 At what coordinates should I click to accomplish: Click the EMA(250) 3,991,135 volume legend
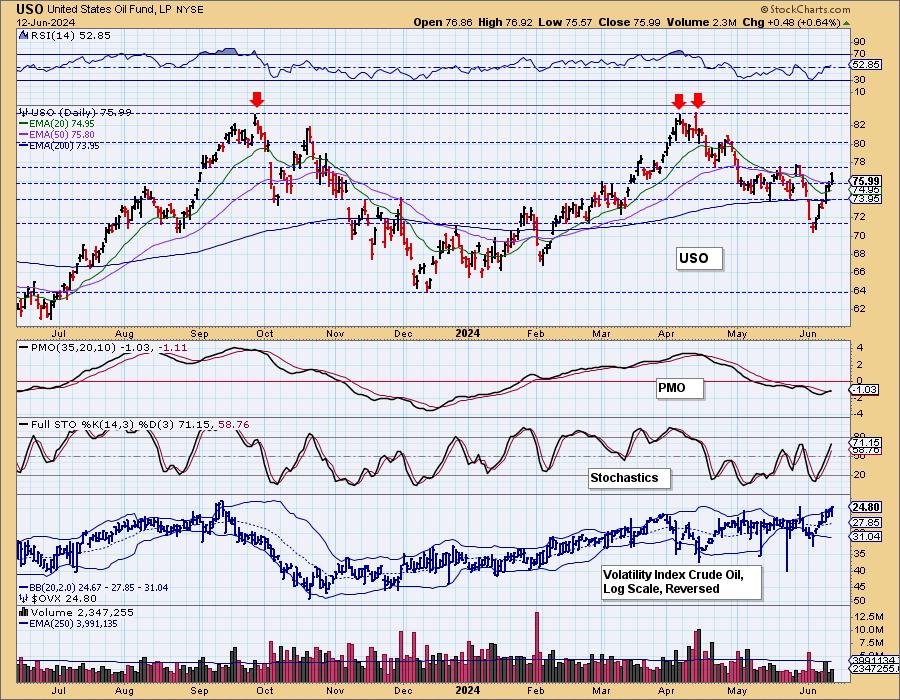click(x=68, y=623)
